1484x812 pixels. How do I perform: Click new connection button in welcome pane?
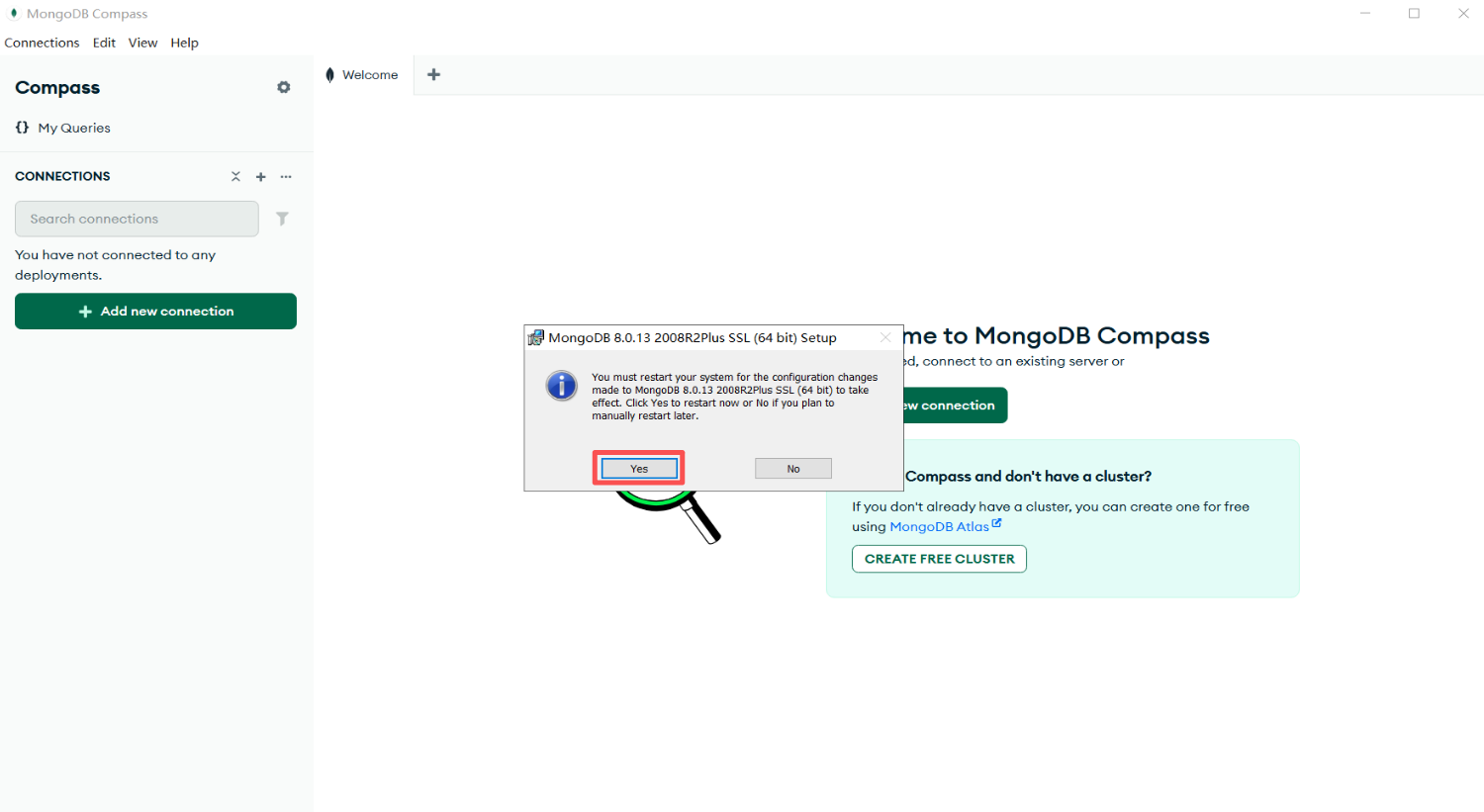(955, 406)
